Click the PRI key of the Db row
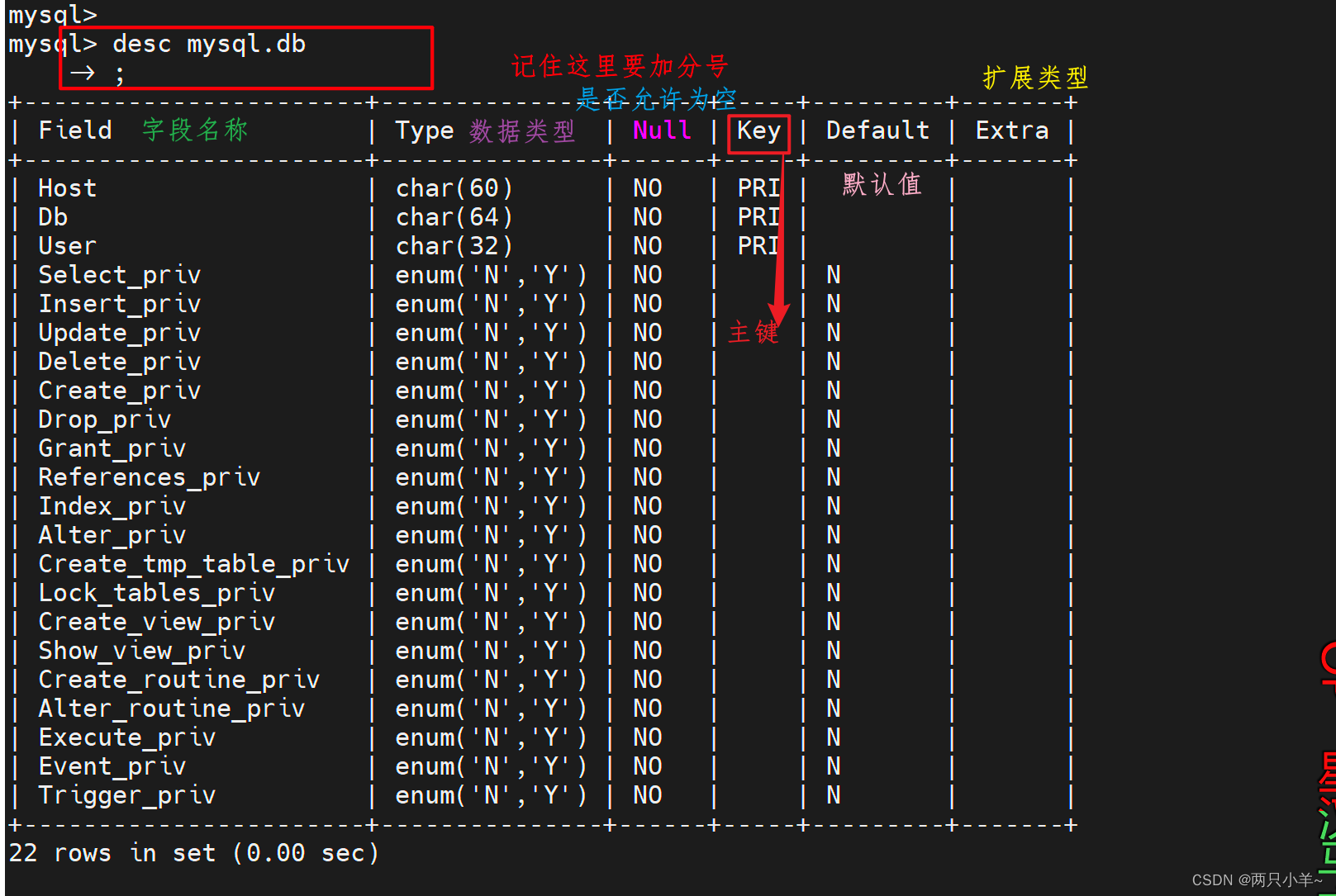Image resolution: width=1336 pixels, height=896 pixels. coord(758,217)
